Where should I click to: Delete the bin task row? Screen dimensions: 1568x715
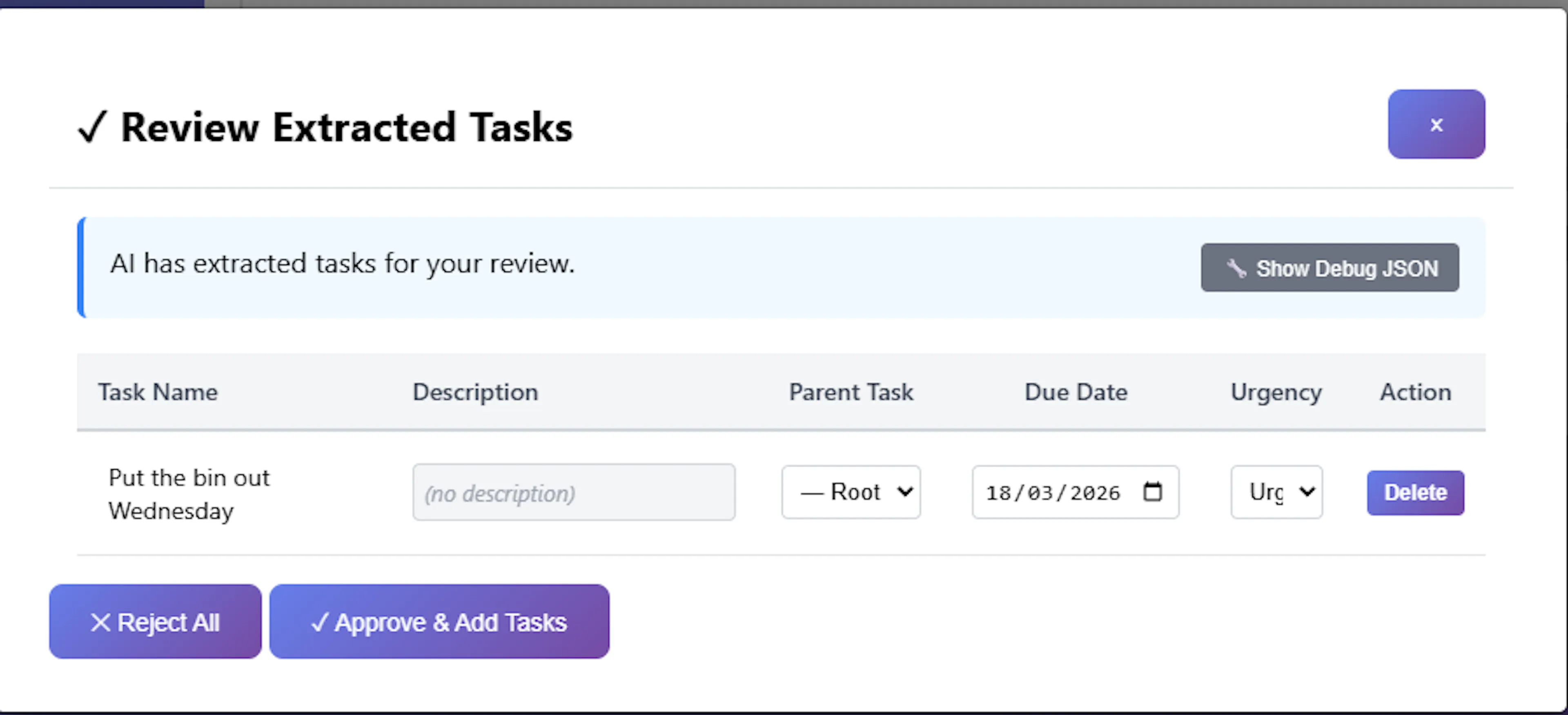pyautogui.click(x=1415, y=492)
